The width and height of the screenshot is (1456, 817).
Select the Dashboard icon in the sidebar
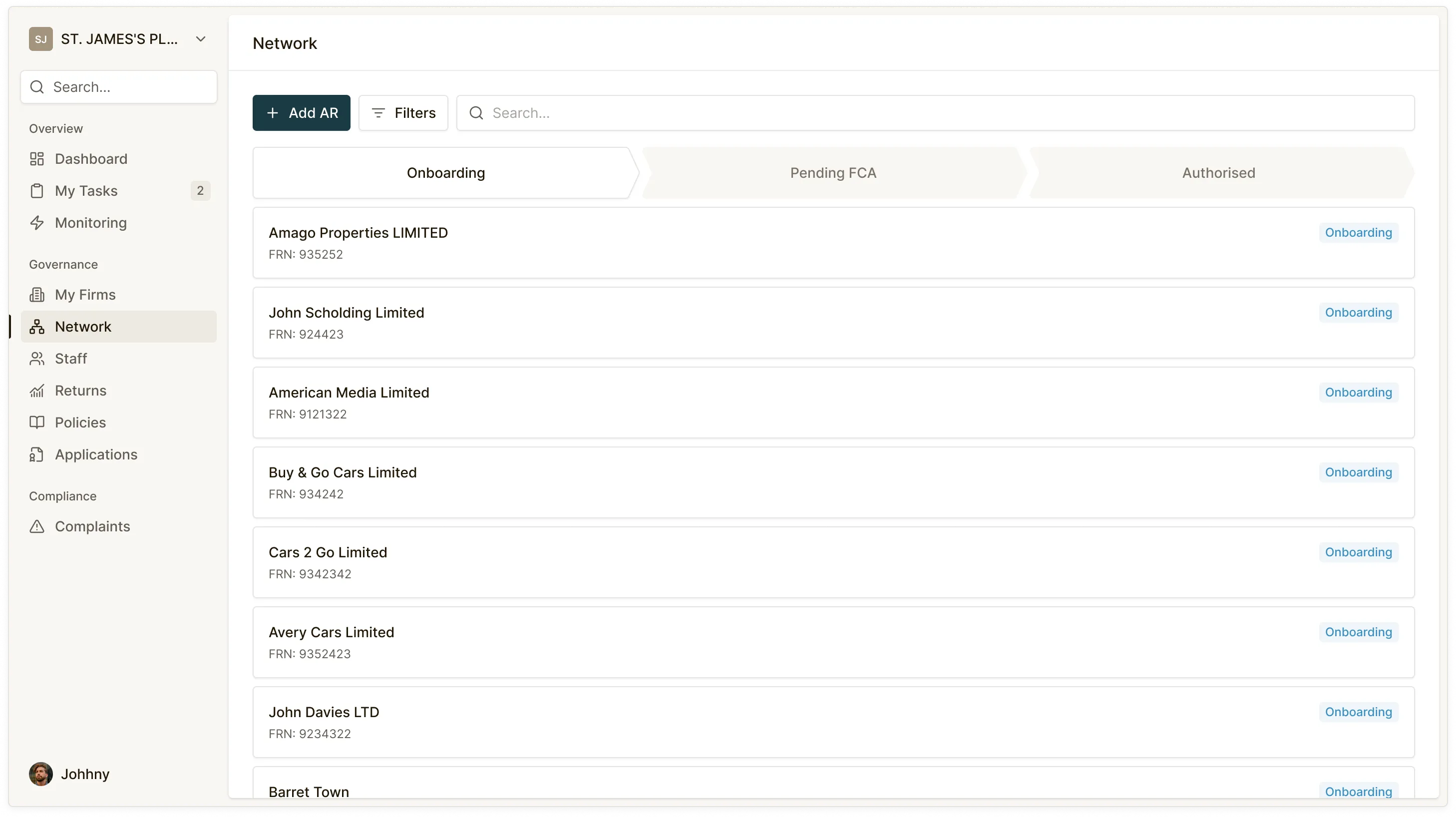(37, 159)
